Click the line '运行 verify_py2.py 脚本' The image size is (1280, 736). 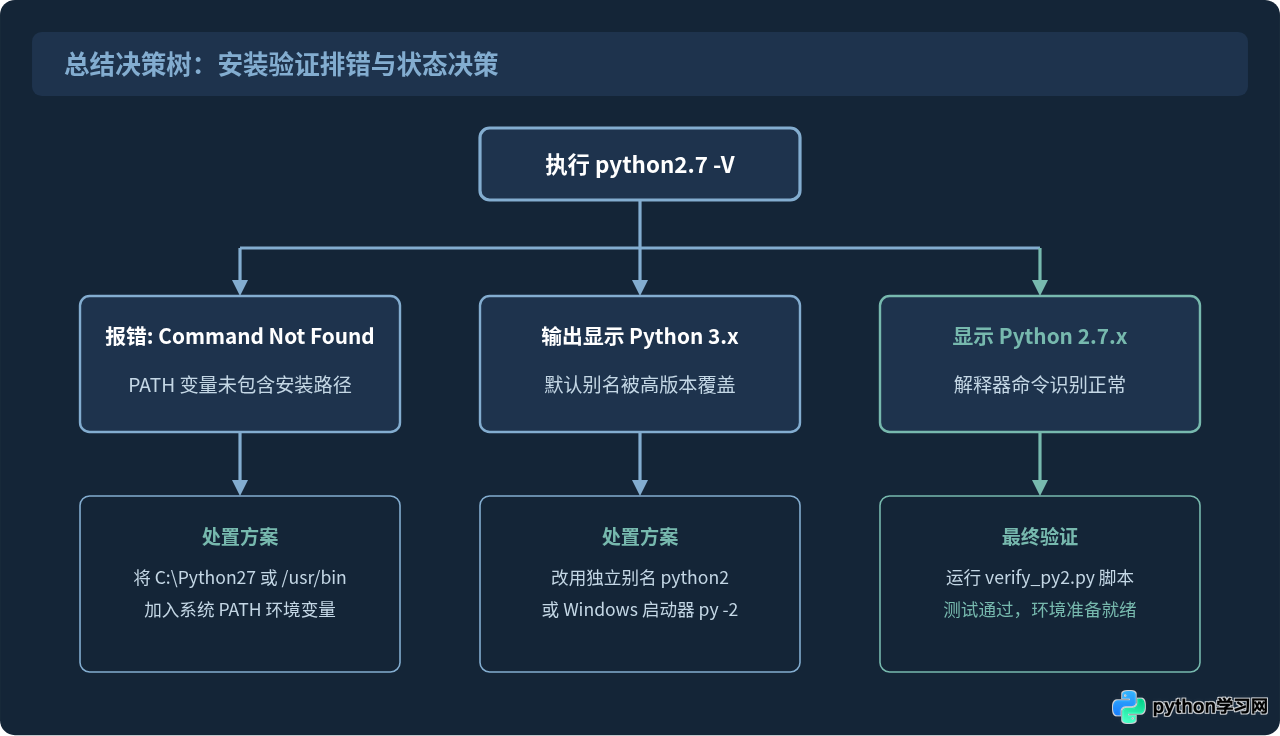point(1040,577)
